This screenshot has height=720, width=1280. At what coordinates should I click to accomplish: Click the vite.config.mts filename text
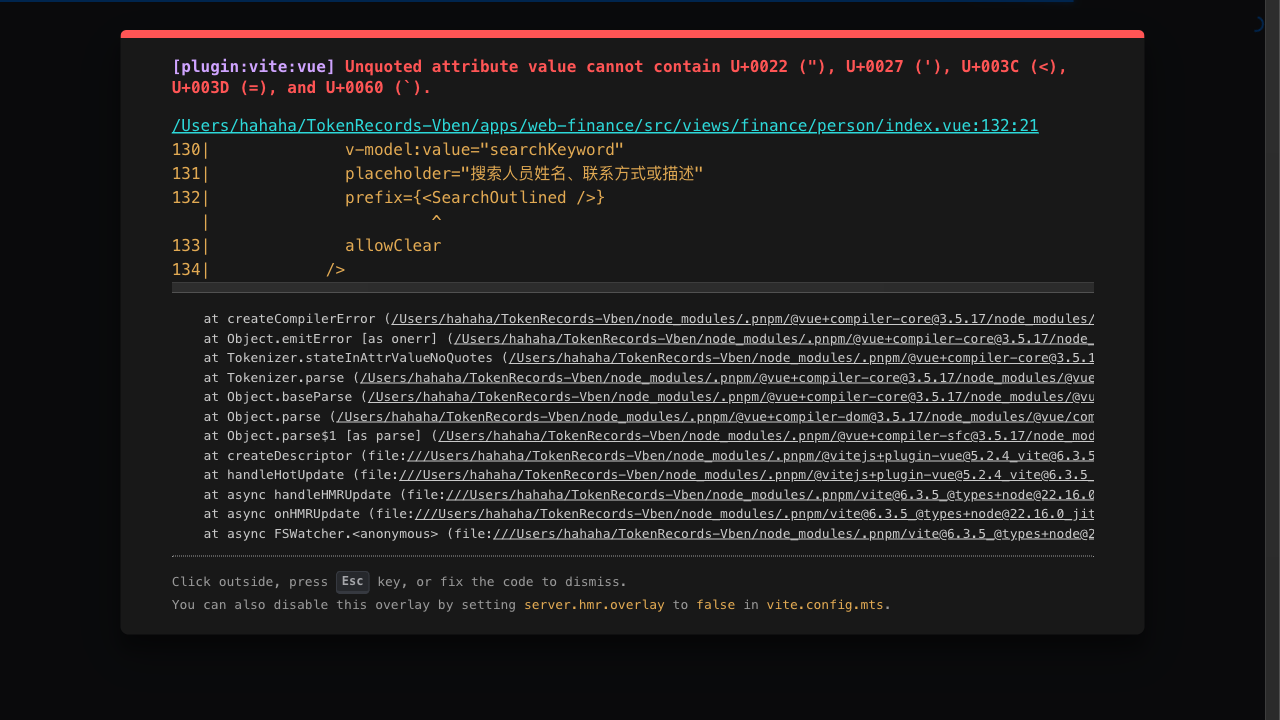(825, 605)
